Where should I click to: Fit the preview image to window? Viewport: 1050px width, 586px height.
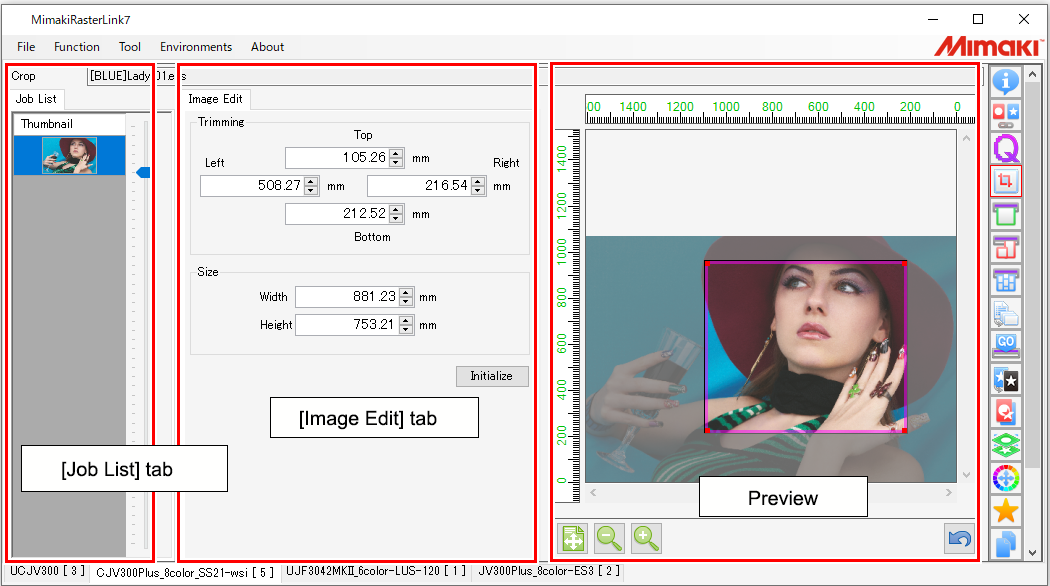coord(572,538)
